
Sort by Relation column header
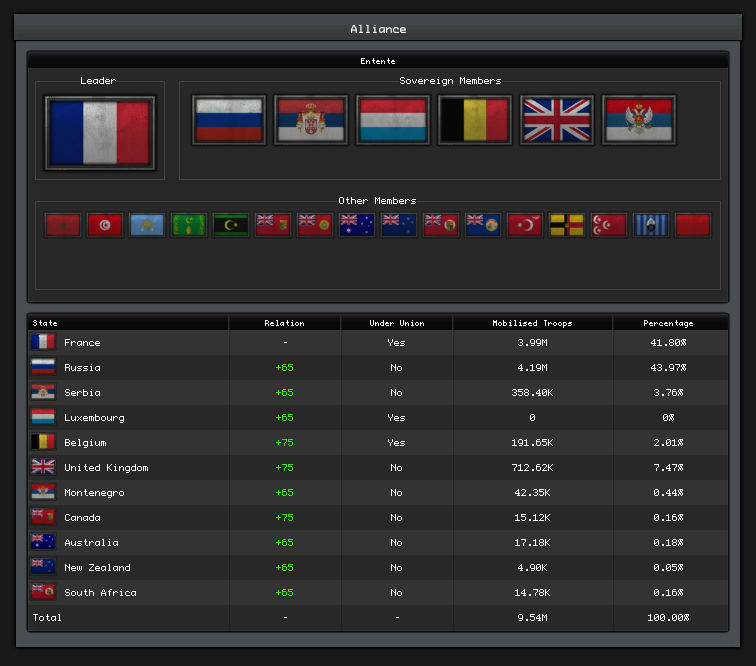284,323
